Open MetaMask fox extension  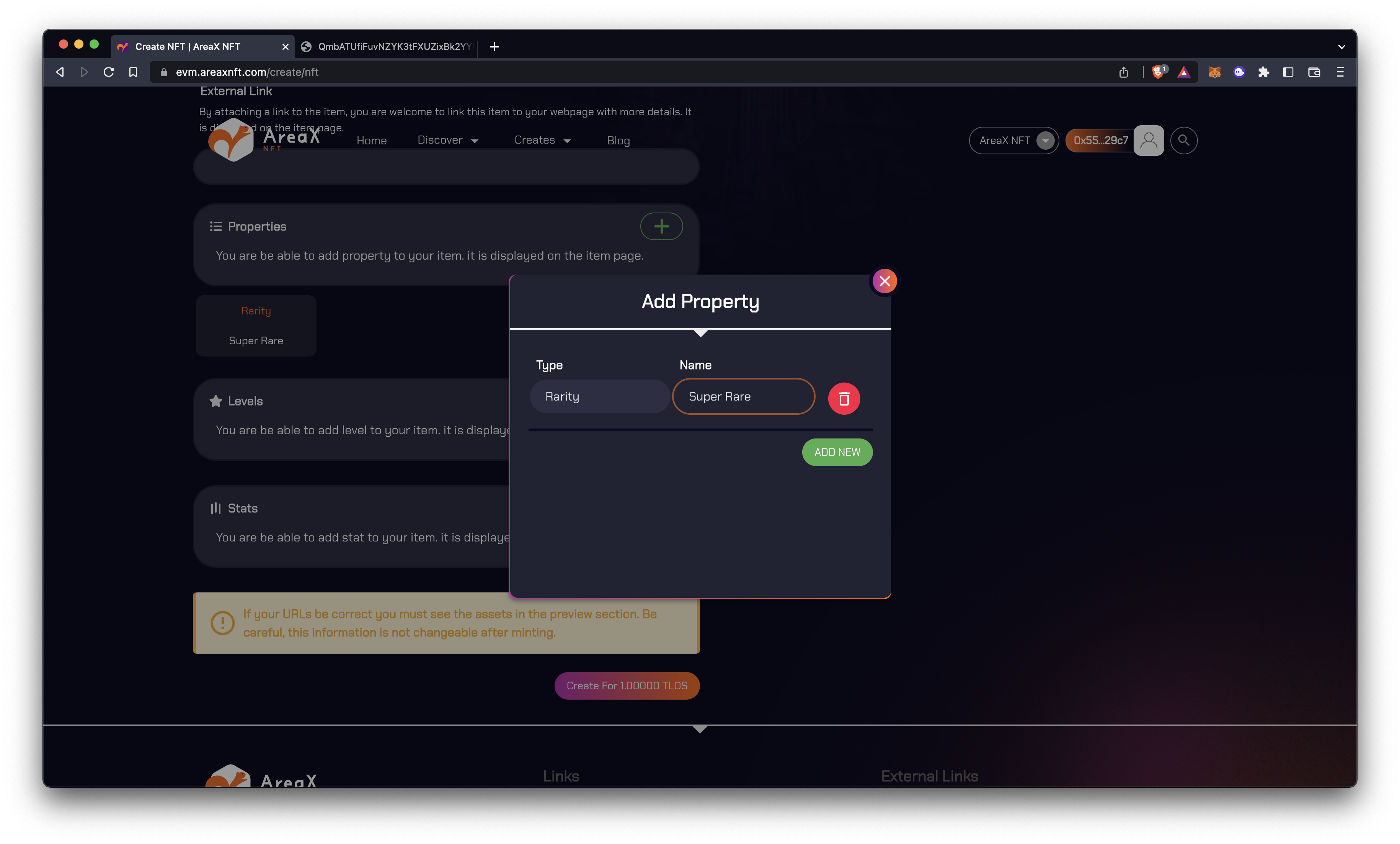coord(1214,72)
